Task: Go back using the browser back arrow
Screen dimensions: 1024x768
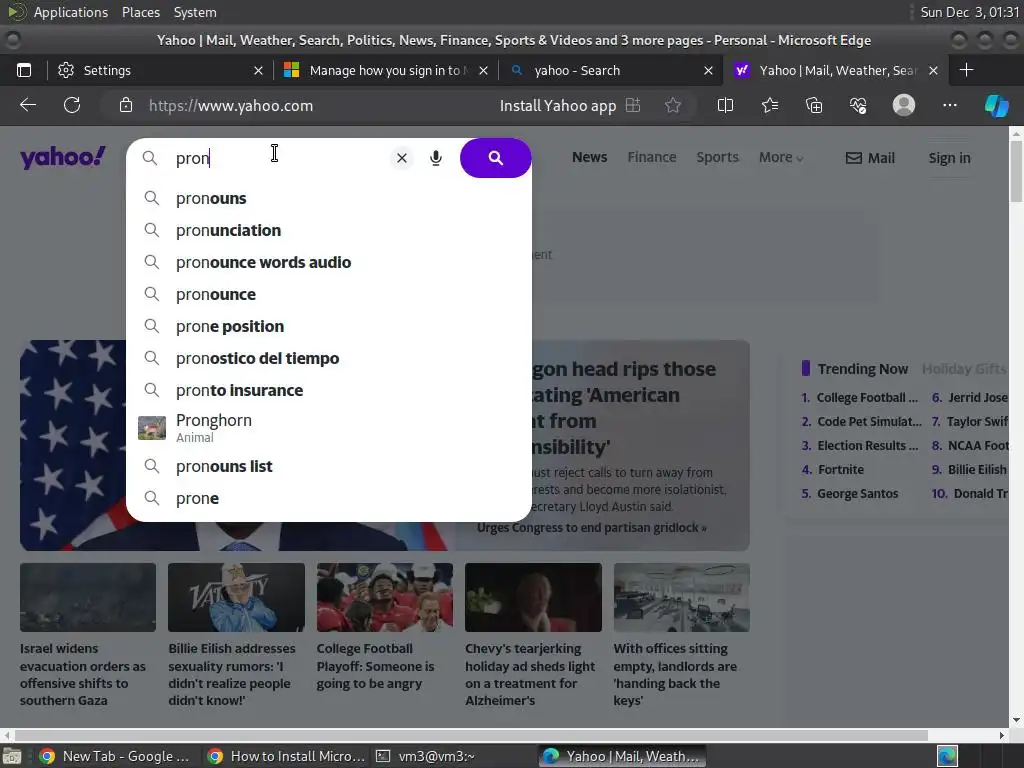Action: [27, 105]
